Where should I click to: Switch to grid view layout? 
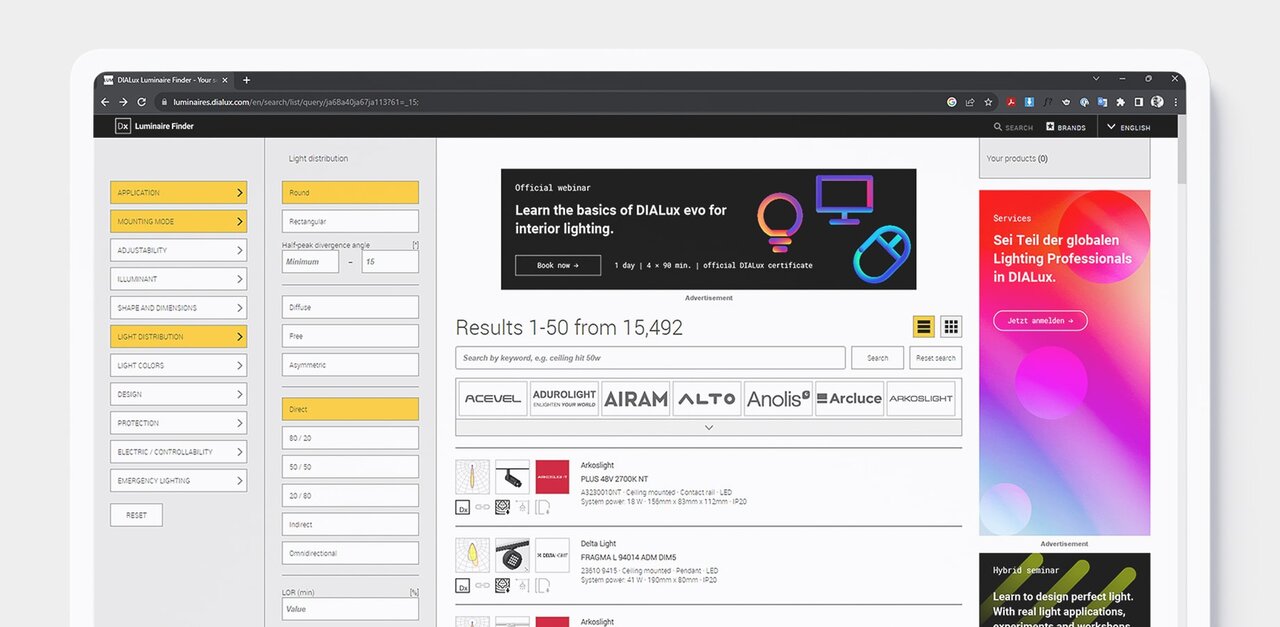point(951,327)
